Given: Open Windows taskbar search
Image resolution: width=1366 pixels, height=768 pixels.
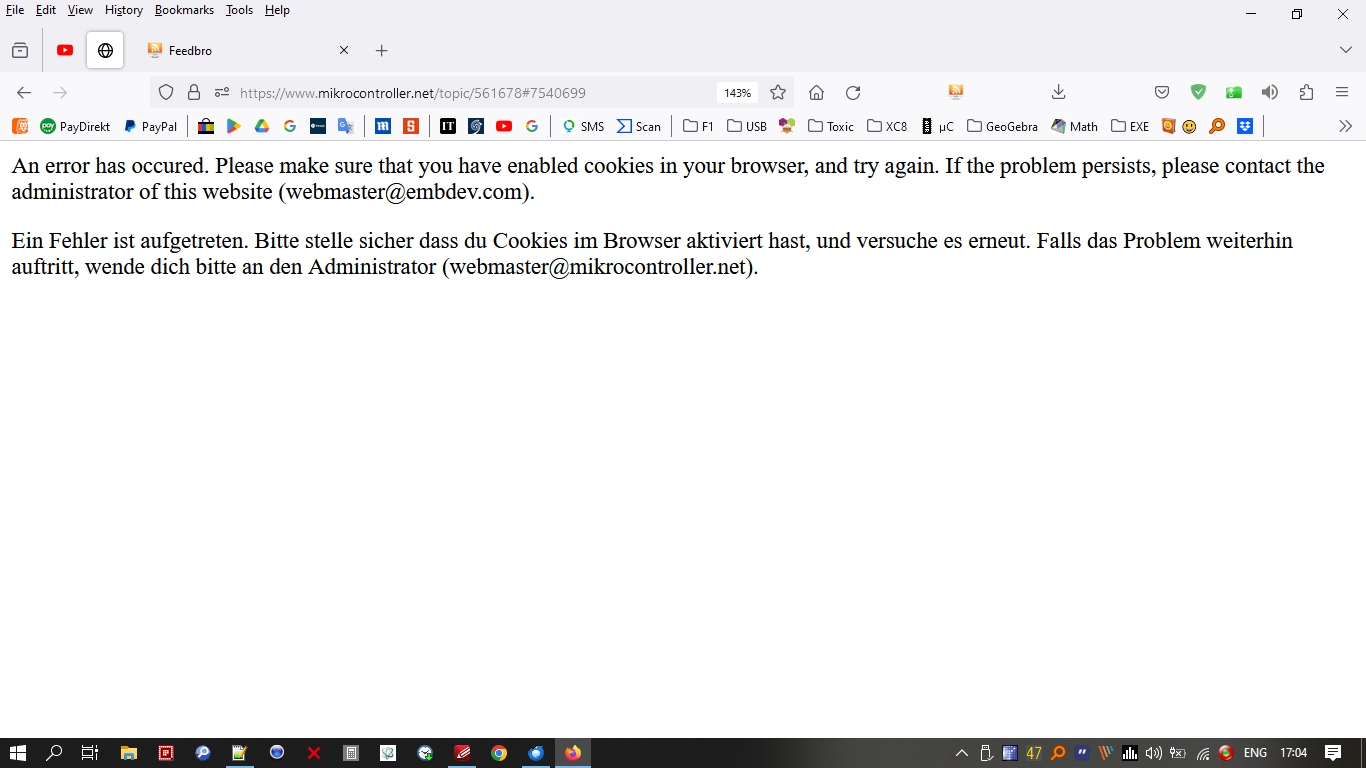Looking at the screenshot, I should pos(54,753).
